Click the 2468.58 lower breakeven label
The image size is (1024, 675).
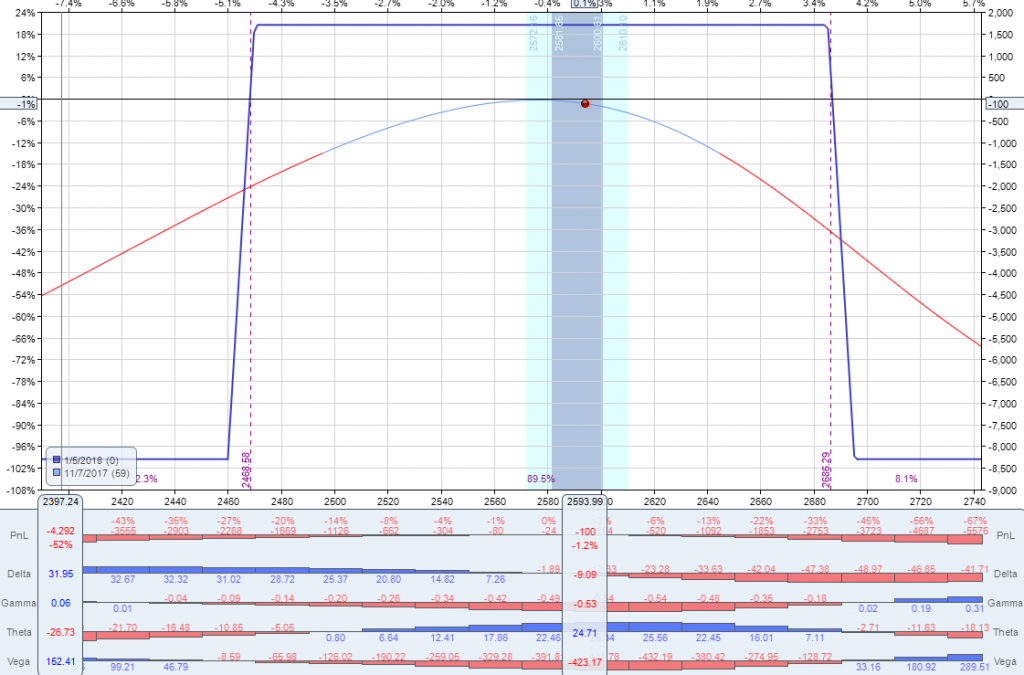point(246,468)
